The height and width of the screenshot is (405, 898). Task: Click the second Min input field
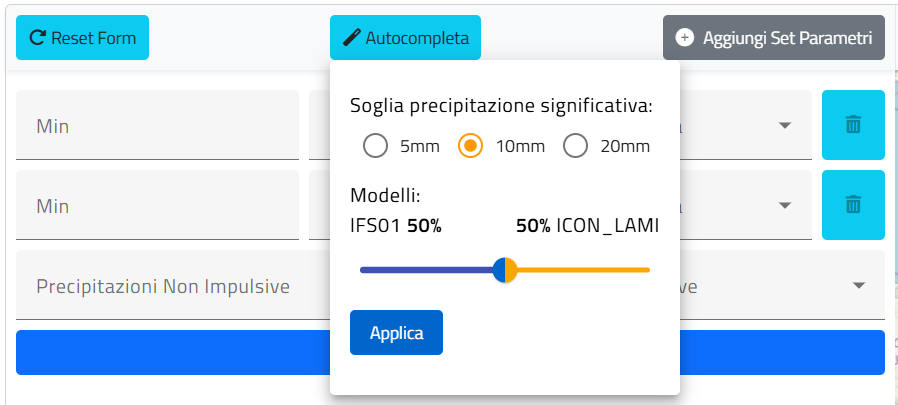(x=157, y=206)
